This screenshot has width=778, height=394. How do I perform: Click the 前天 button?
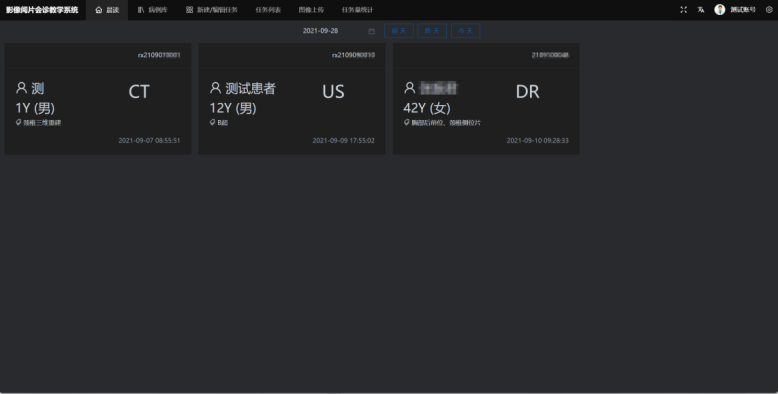pos(399,31)
